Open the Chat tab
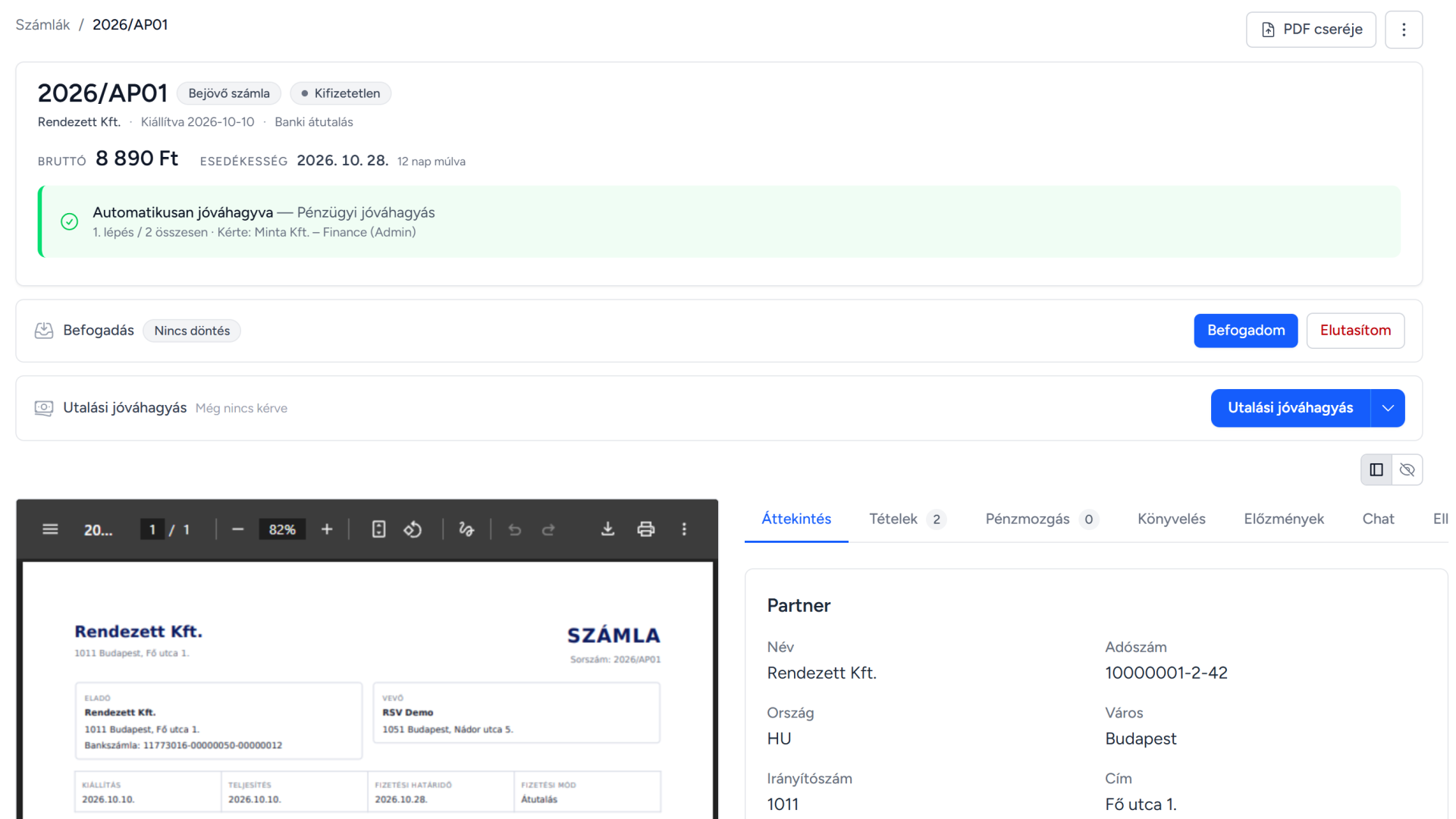Screen dimensions: 1456x819 1378,519
